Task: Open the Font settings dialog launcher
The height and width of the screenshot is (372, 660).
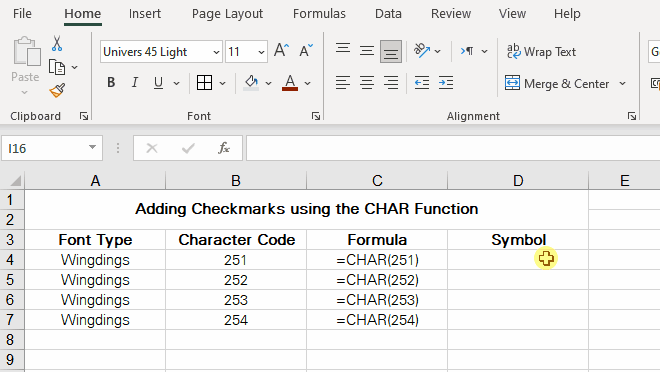Action: tap(316, 116)
